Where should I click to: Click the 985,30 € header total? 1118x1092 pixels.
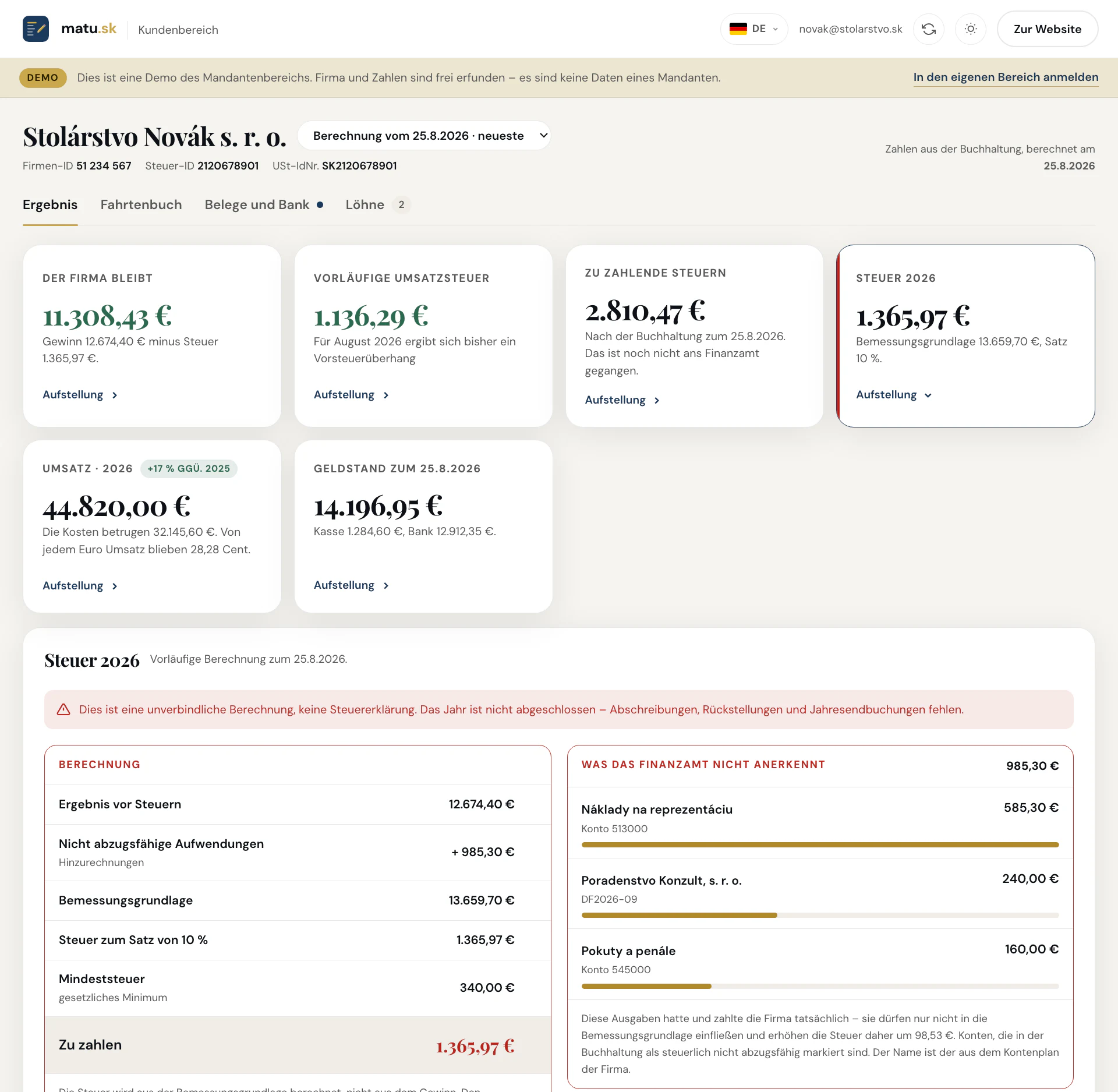coord(1032,766)
